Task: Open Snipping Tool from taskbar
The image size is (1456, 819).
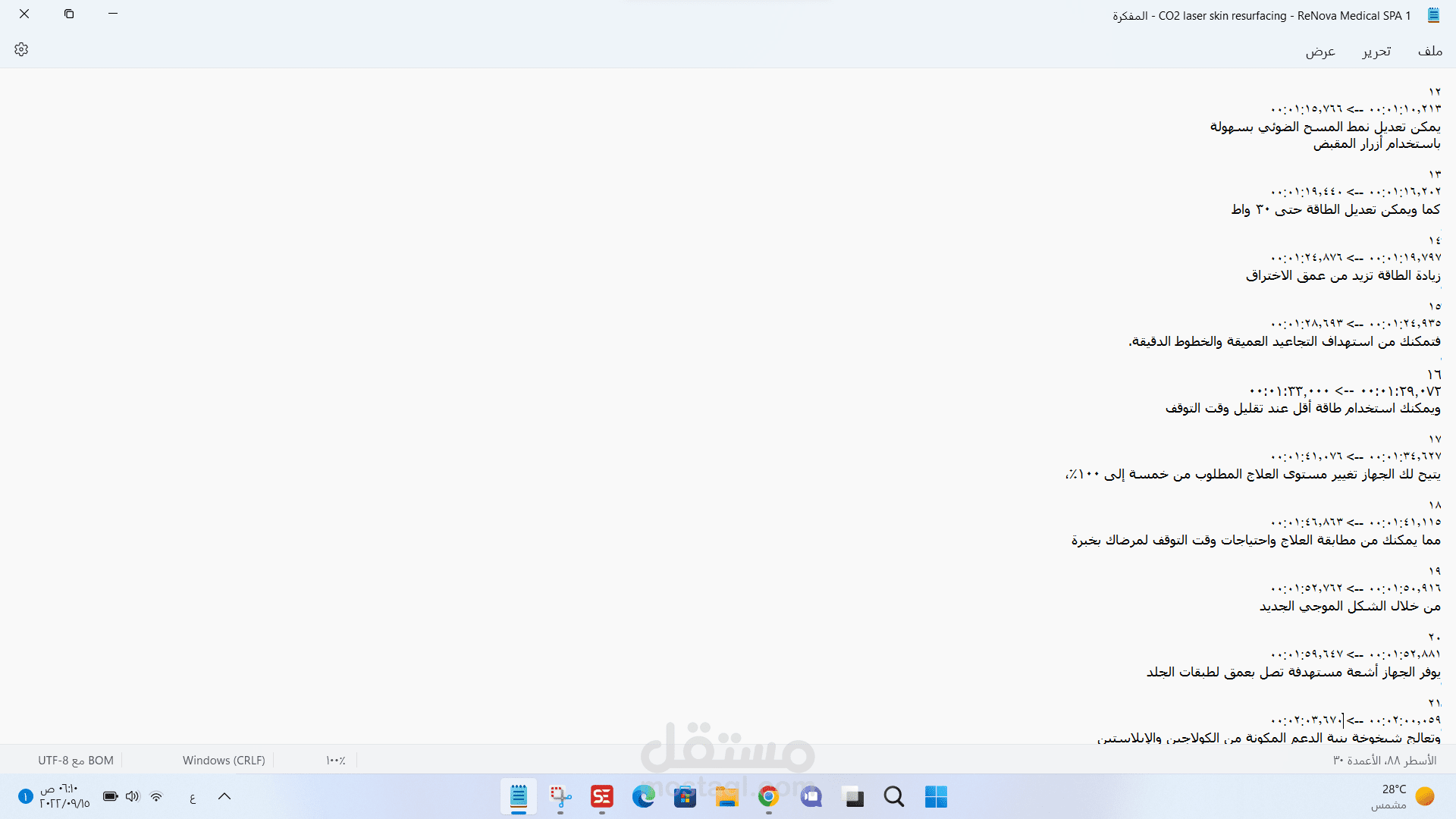Action: pos(560,796)
